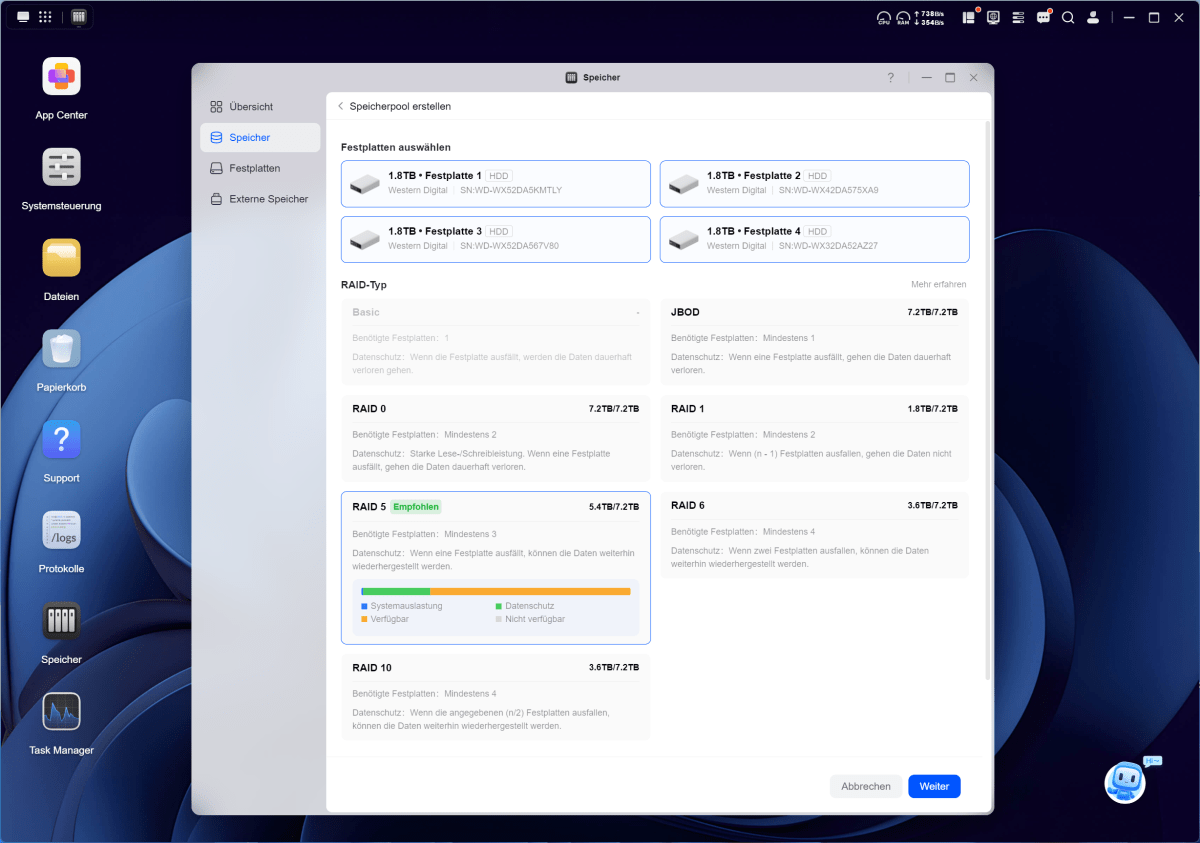Click the serial number SN:WD-WX52DA567V80
Image resolution: width=1200 pixels, height=843 pixels.
(510, 246)
